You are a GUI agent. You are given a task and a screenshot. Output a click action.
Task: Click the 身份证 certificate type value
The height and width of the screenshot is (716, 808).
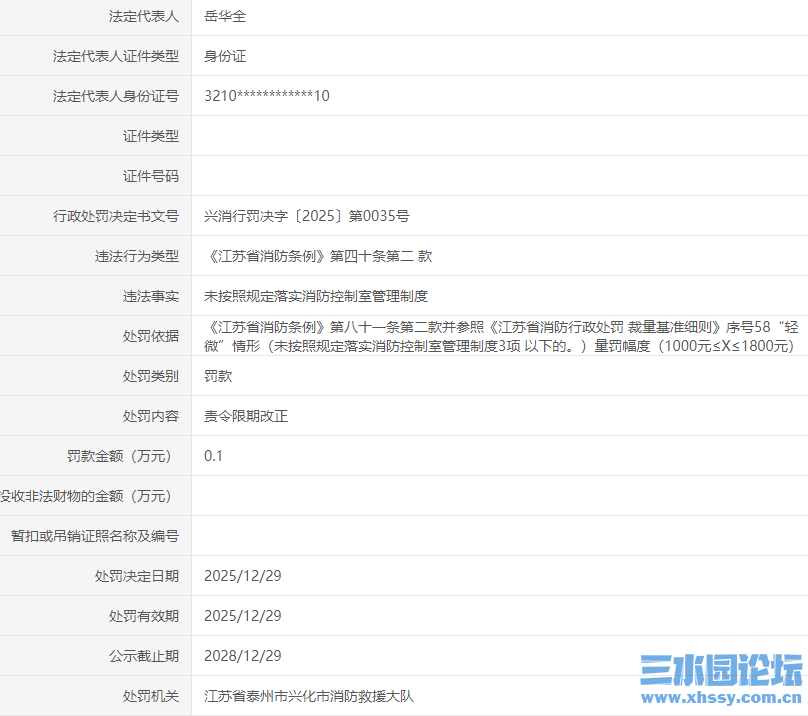click(224, 56)
